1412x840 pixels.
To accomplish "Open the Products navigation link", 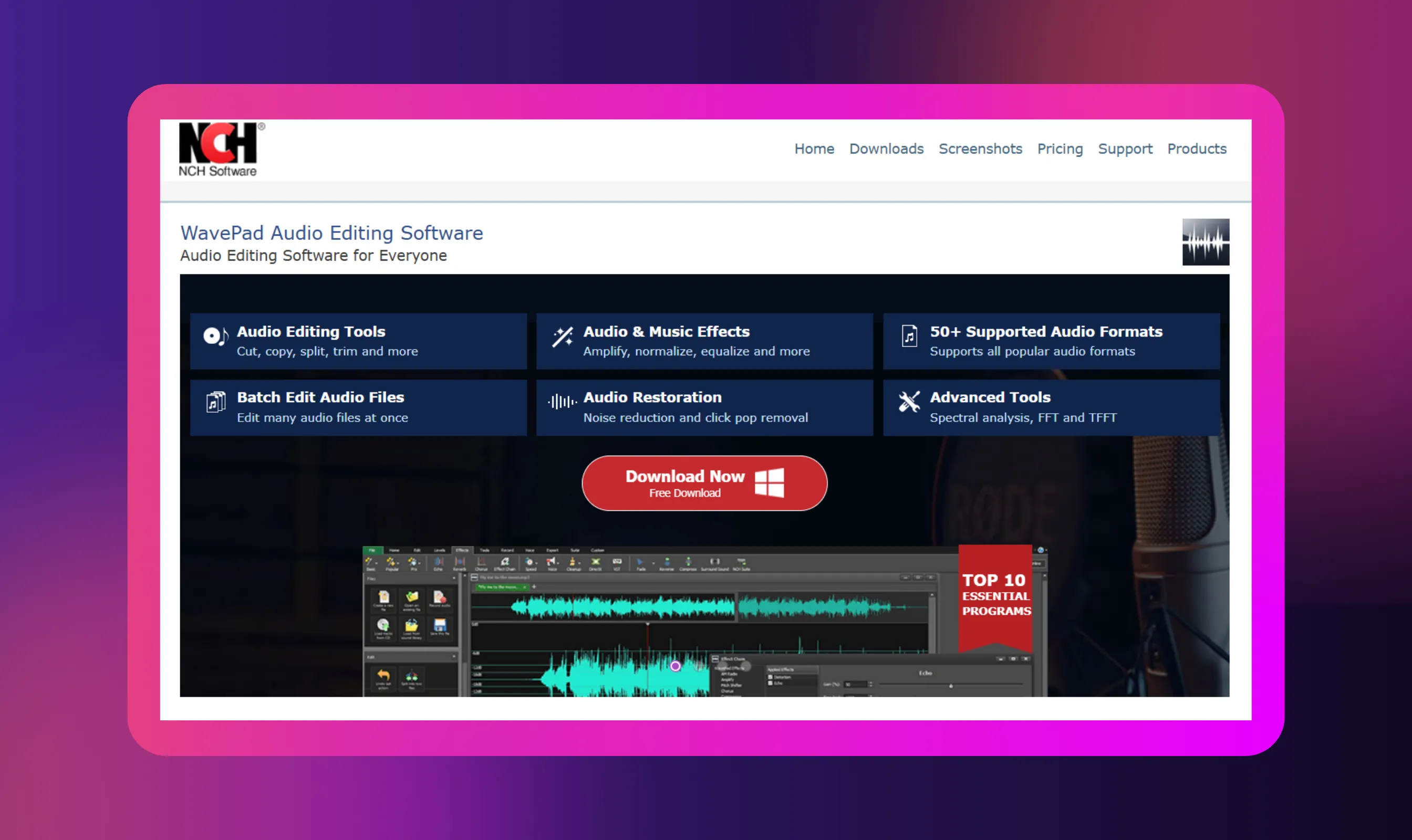I will click(x=1196, y=149).
